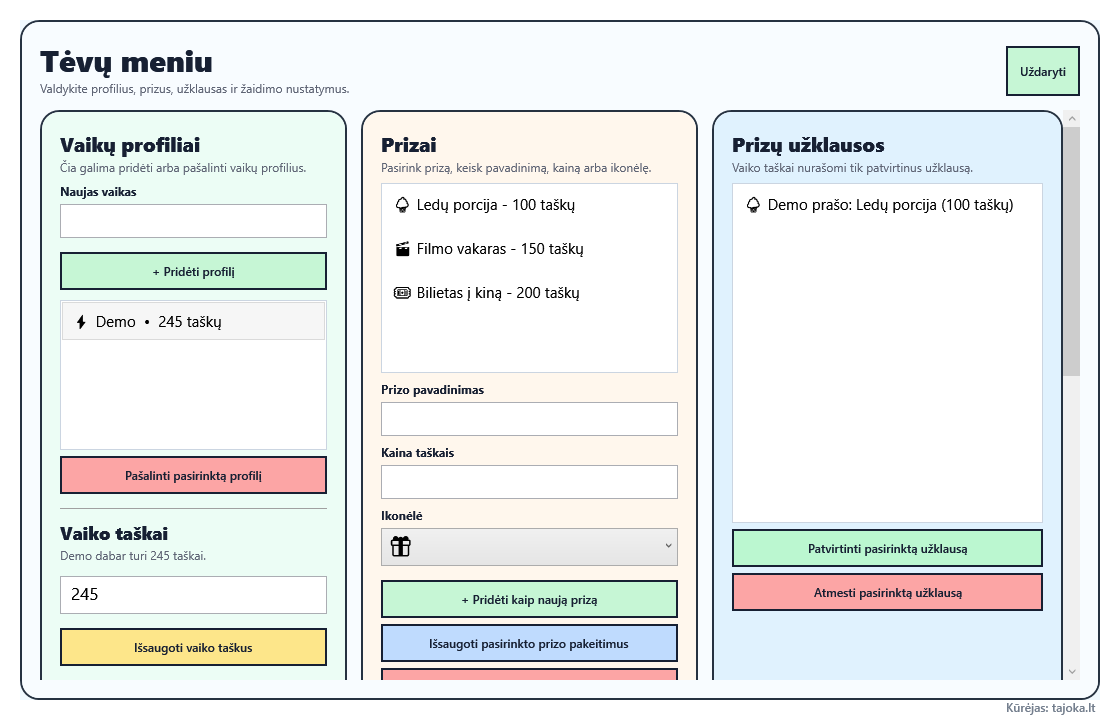Select the Demo 245 taškų profile row
The height and width of the screenshot is (720, 1120).
tap(194, 321)
